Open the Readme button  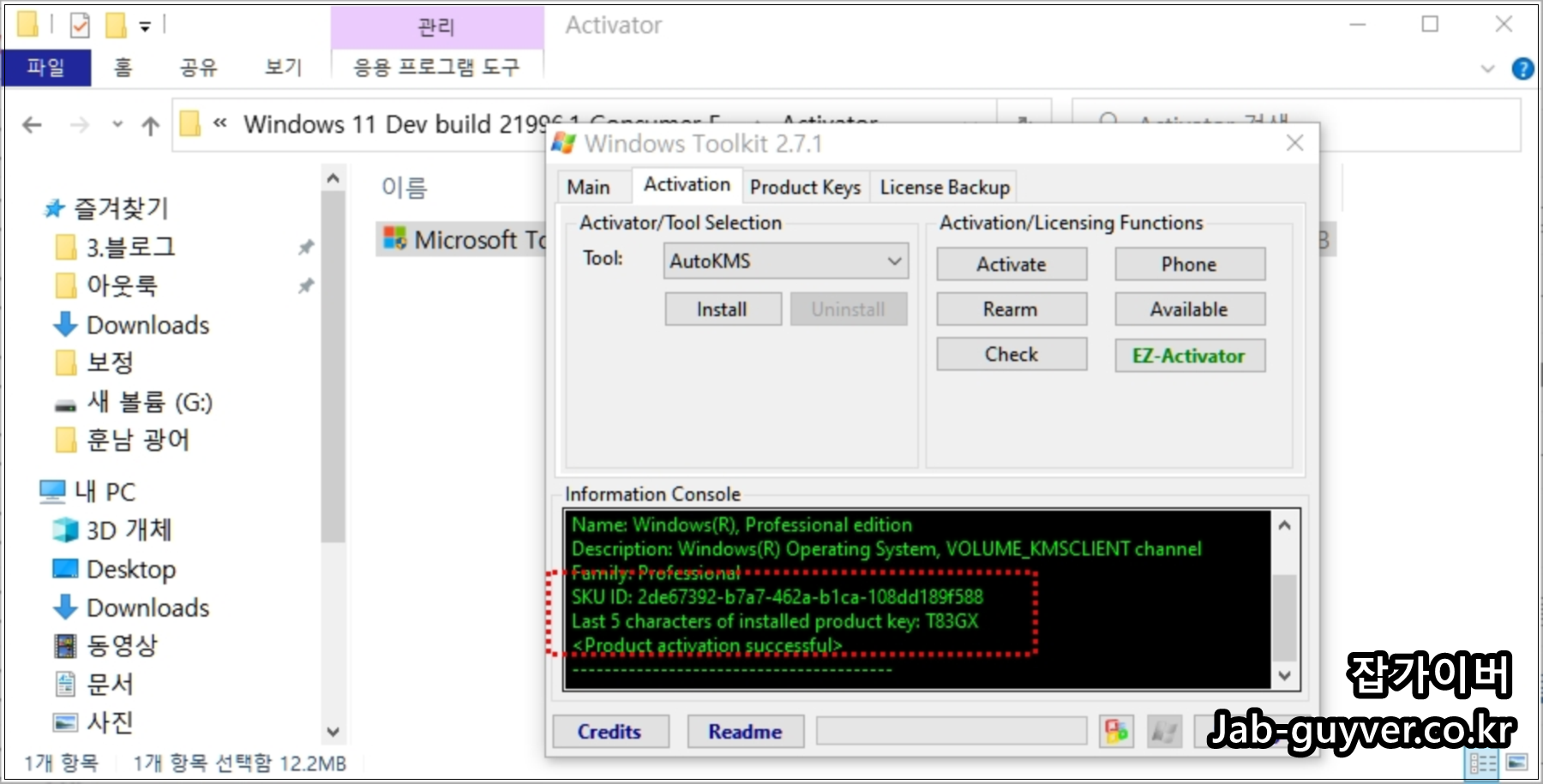[745, 732]
